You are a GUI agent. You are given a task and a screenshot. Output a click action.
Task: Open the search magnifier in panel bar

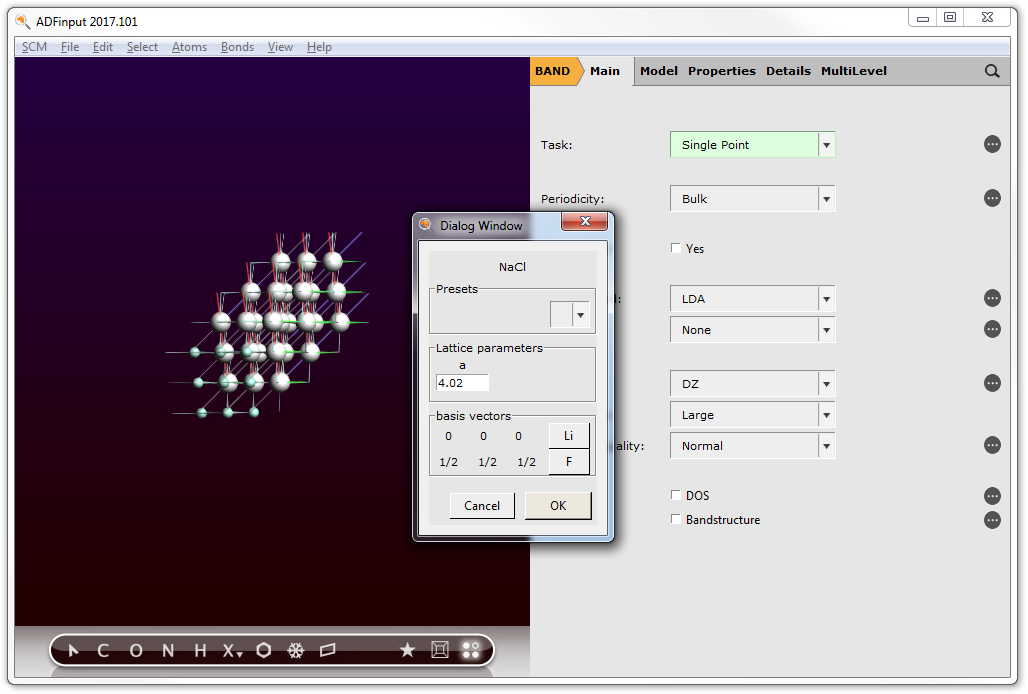click(x=992, y=71)
